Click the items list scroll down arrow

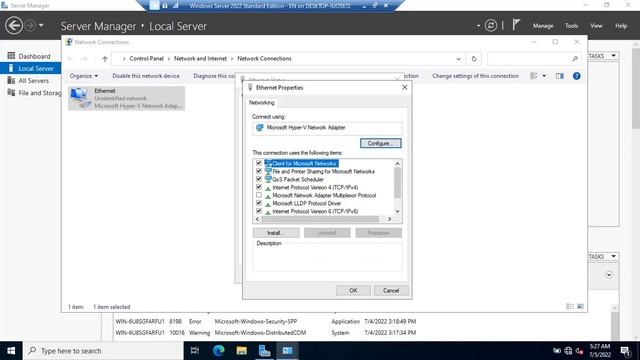398,211
